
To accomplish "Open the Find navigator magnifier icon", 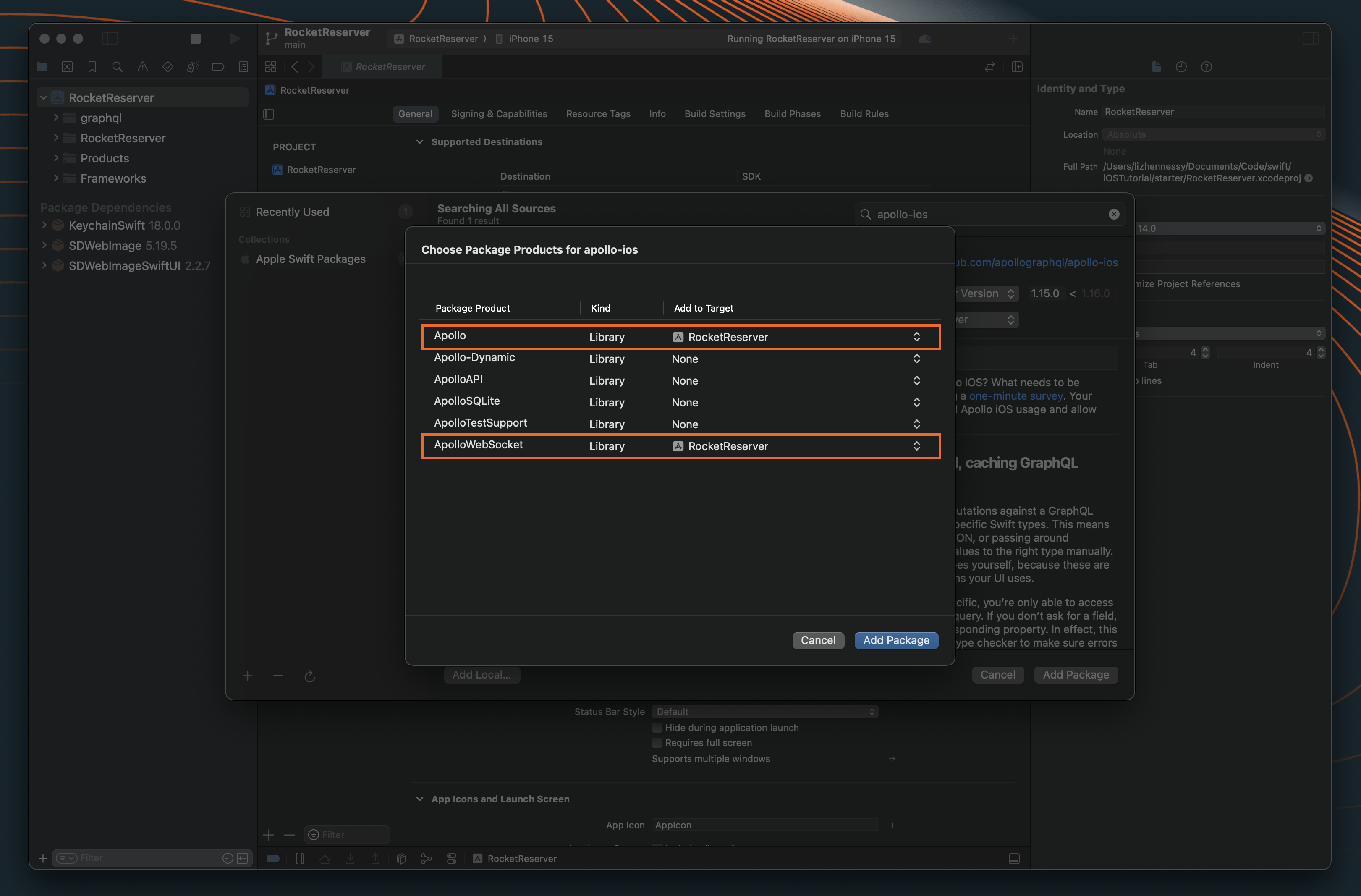I will tap(117, 67).
